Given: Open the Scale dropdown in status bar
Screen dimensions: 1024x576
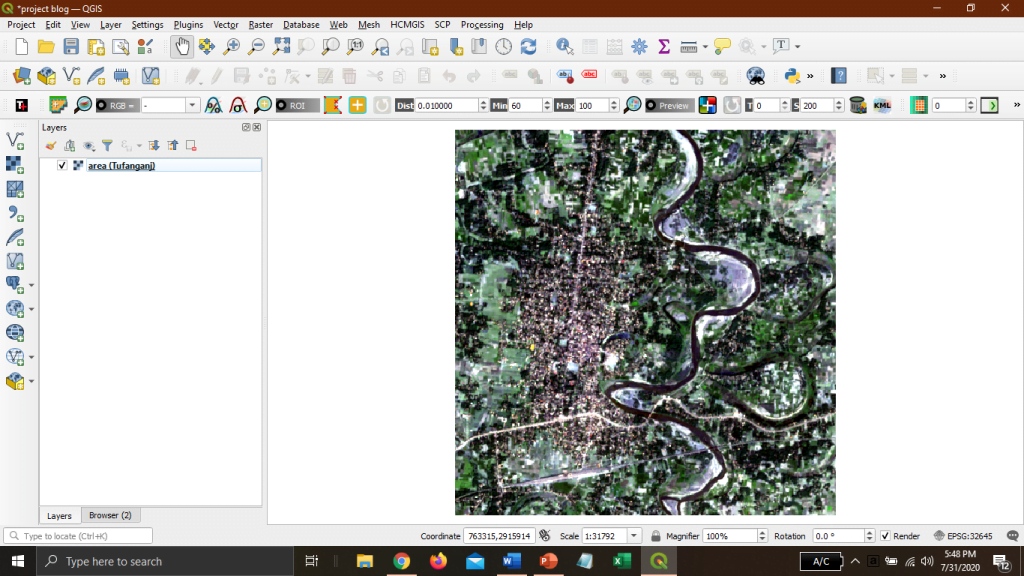Looking at the screenshot, I should [x=635, y=536].
